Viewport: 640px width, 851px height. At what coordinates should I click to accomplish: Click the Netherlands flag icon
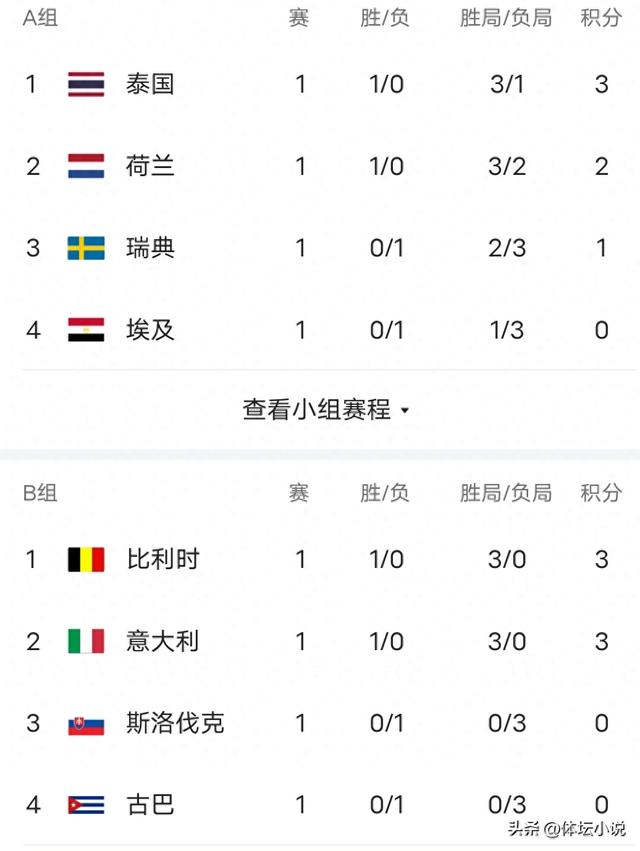click(x=86, y=166)
